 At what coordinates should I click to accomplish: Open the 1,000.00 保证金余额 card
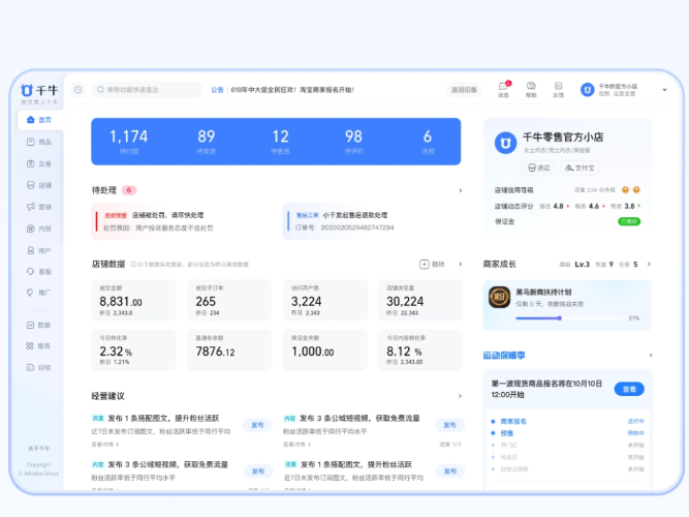(325, 350)
